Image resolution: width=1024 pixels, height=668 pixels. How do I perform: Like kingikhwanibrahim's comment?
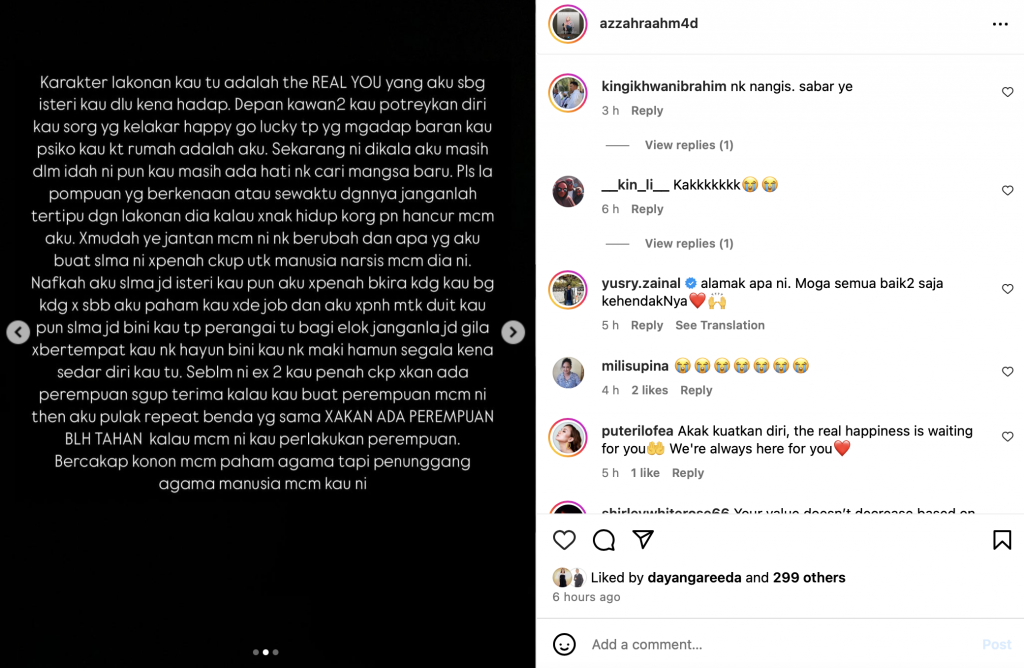(1008, 92)
